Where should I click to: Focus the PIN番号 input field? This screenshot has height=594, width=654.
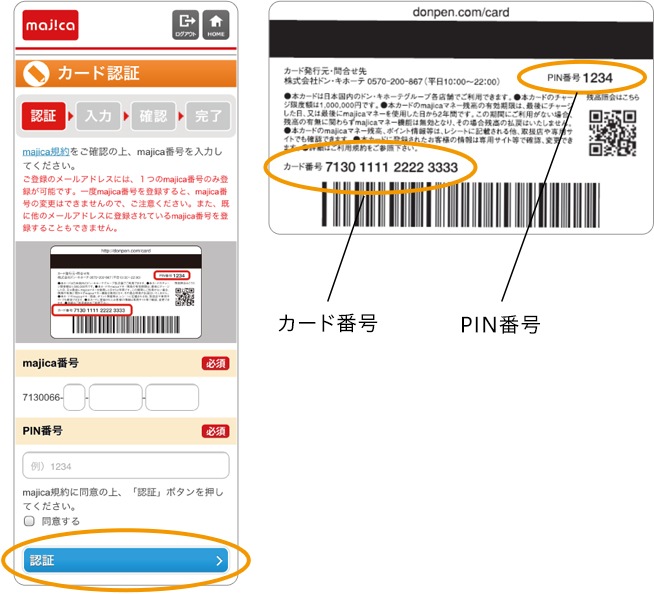point(126,465)
